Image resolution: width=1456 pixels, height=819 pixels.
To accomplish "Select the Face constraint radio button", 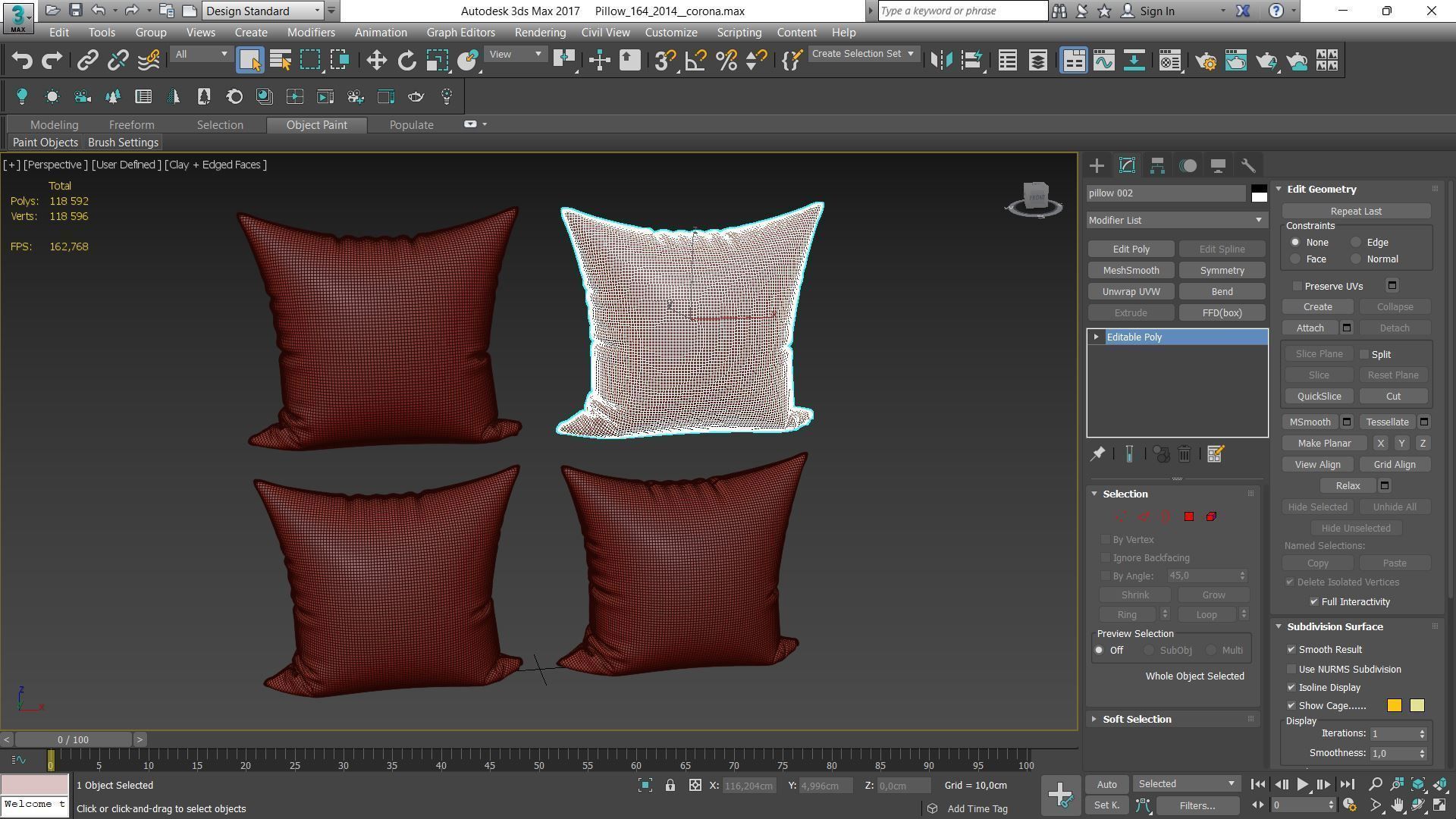I will (1295, 259).
